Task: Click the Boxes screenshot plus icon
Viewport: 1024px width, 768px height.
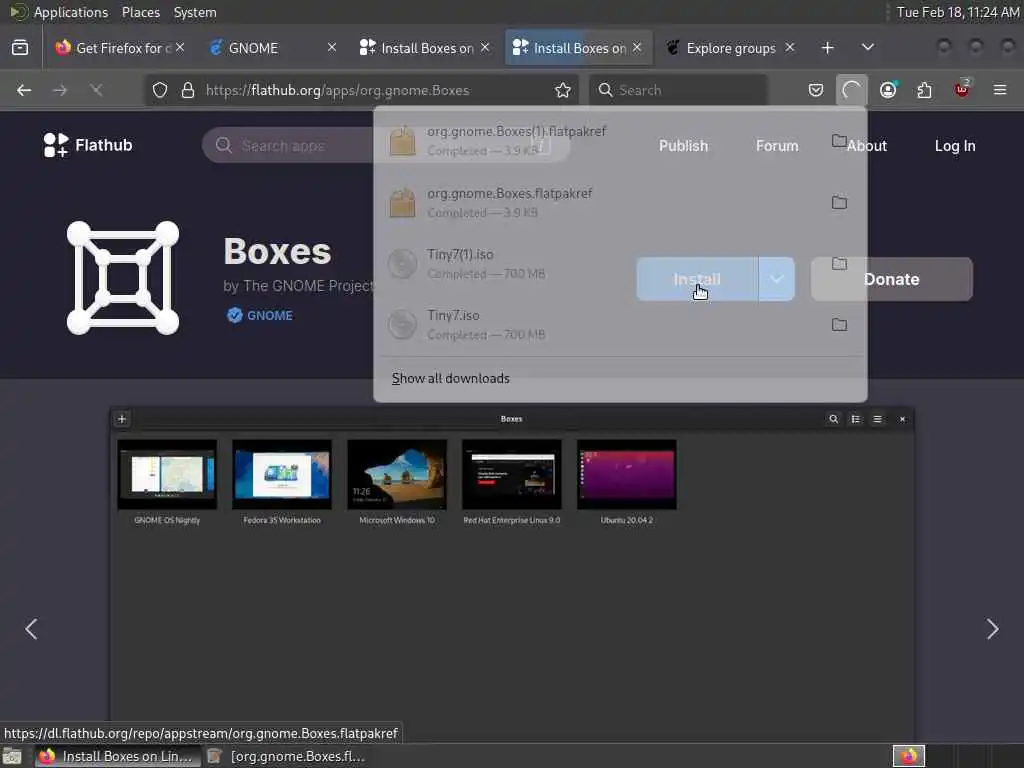Action: tap(122, 419)
